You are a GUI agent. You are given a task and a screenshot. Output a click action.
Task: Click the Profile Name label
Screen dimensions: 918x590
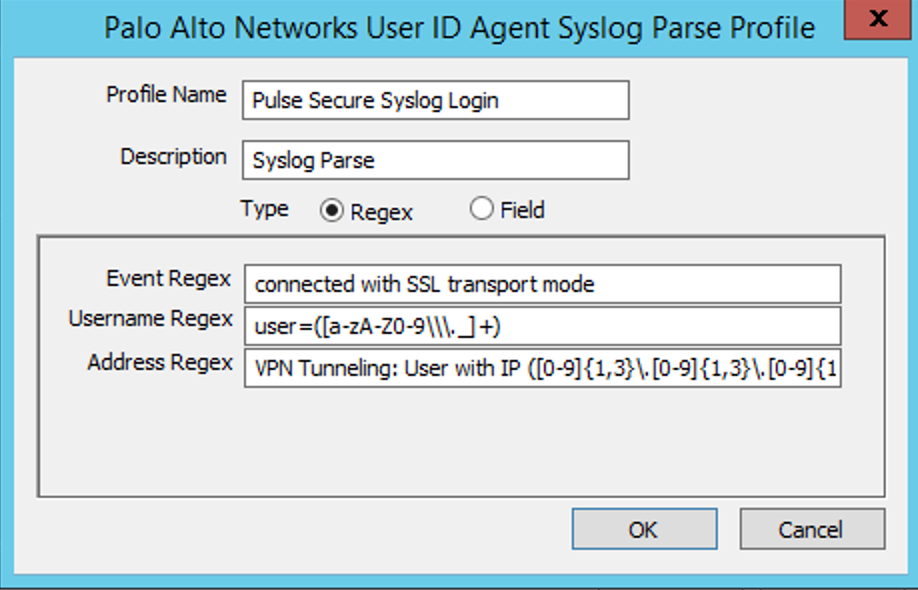point(166,95)
